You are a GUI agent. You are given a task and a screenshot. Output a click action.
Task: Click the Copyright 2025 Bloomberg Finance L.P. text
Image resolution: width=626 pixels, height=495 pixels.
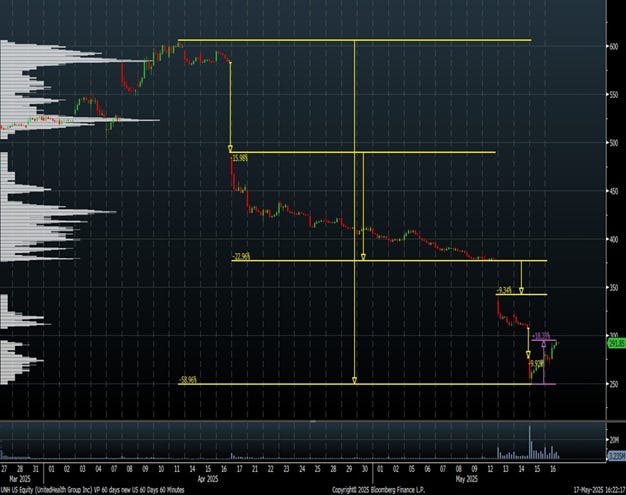(378, 490)
